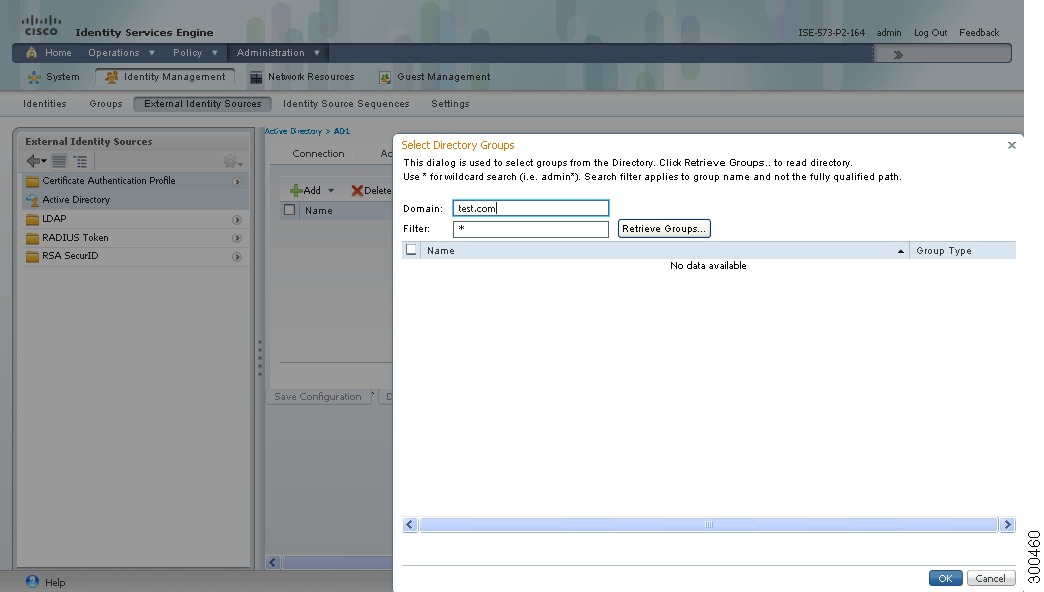
Task: Click the Cisco logo
Action: click(41, 26)
